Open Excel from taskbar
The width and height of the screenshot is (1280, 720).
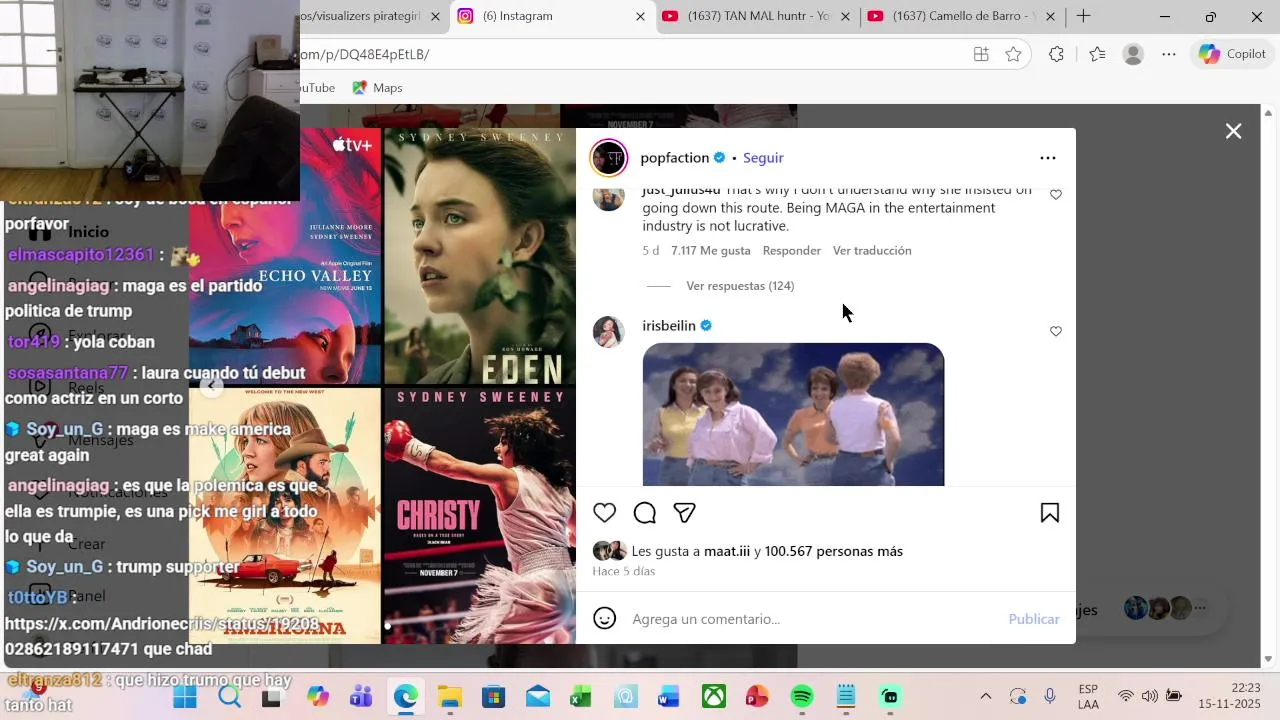(581, 696)
